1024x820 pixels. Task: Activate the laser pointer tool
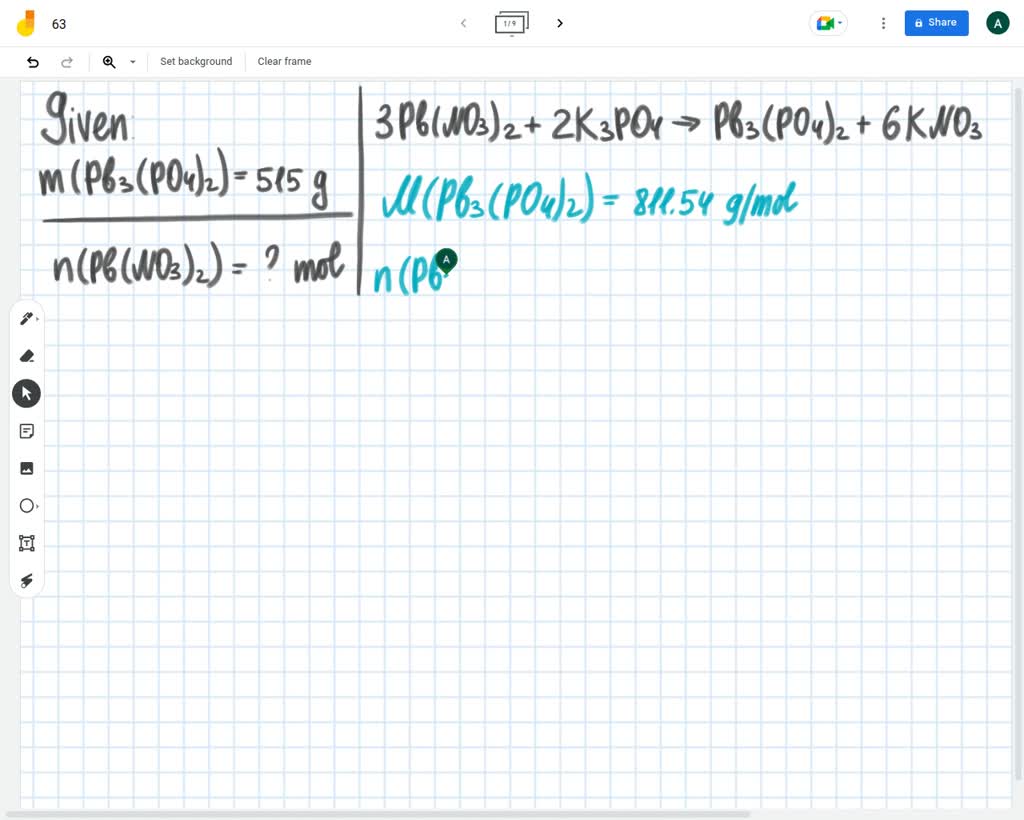[x=27, y=581]
